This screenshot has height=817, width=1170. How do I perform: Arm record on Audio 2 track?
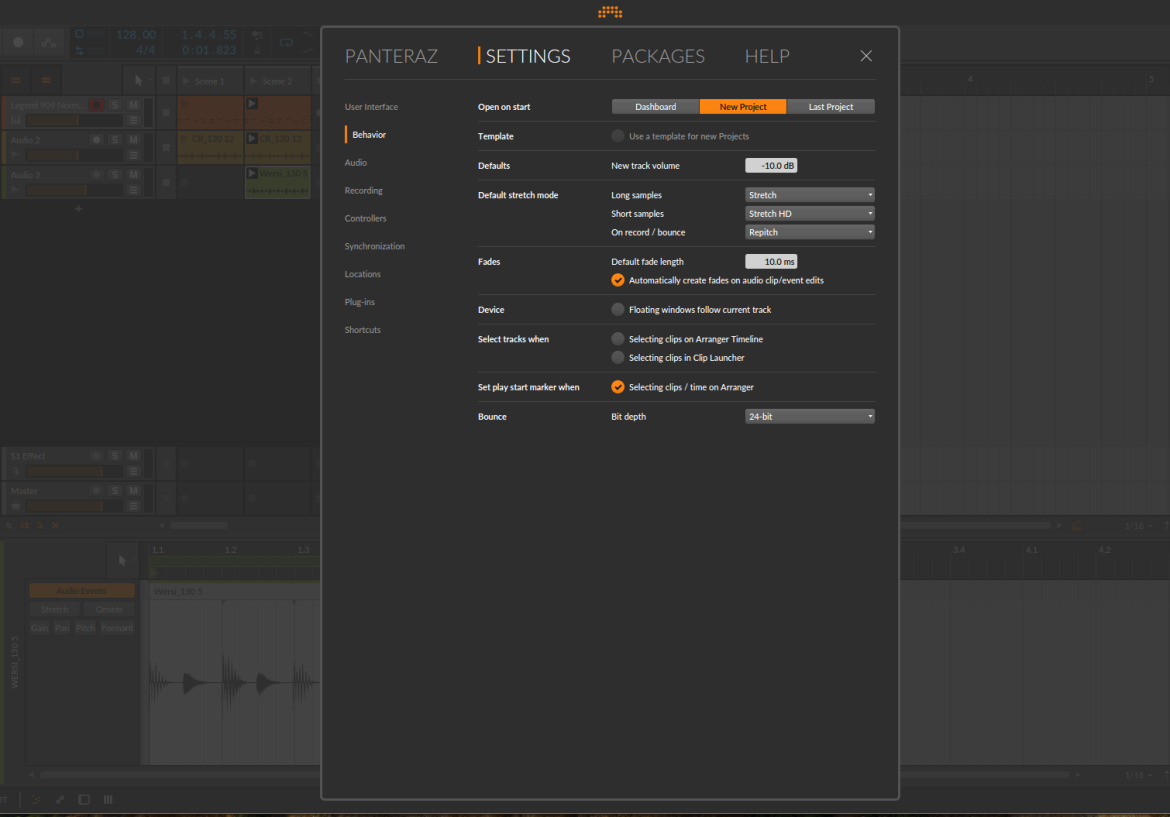point(96,140)
